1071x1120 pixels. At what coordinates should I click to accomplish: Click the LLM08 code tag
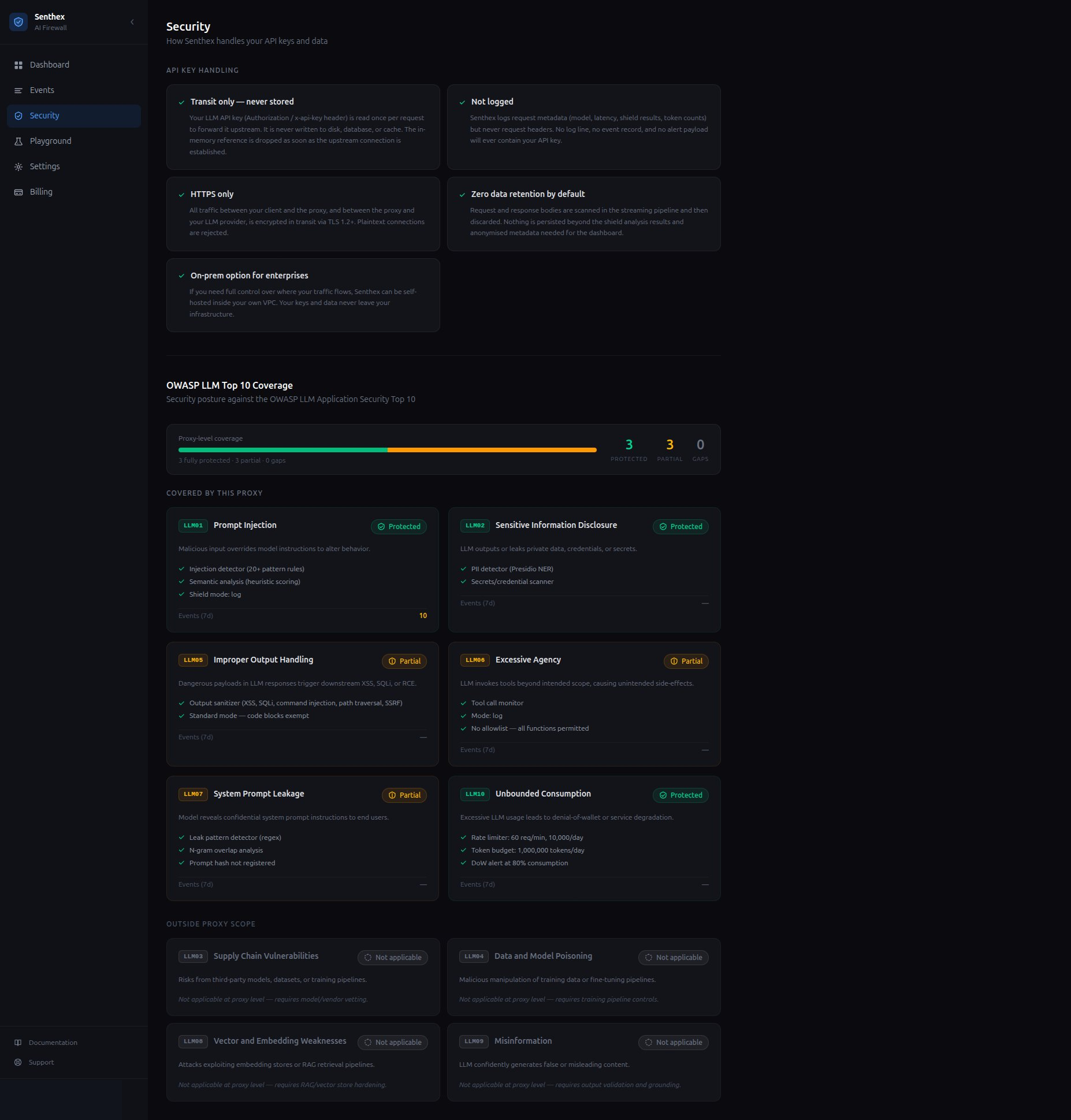[193, 1041]
